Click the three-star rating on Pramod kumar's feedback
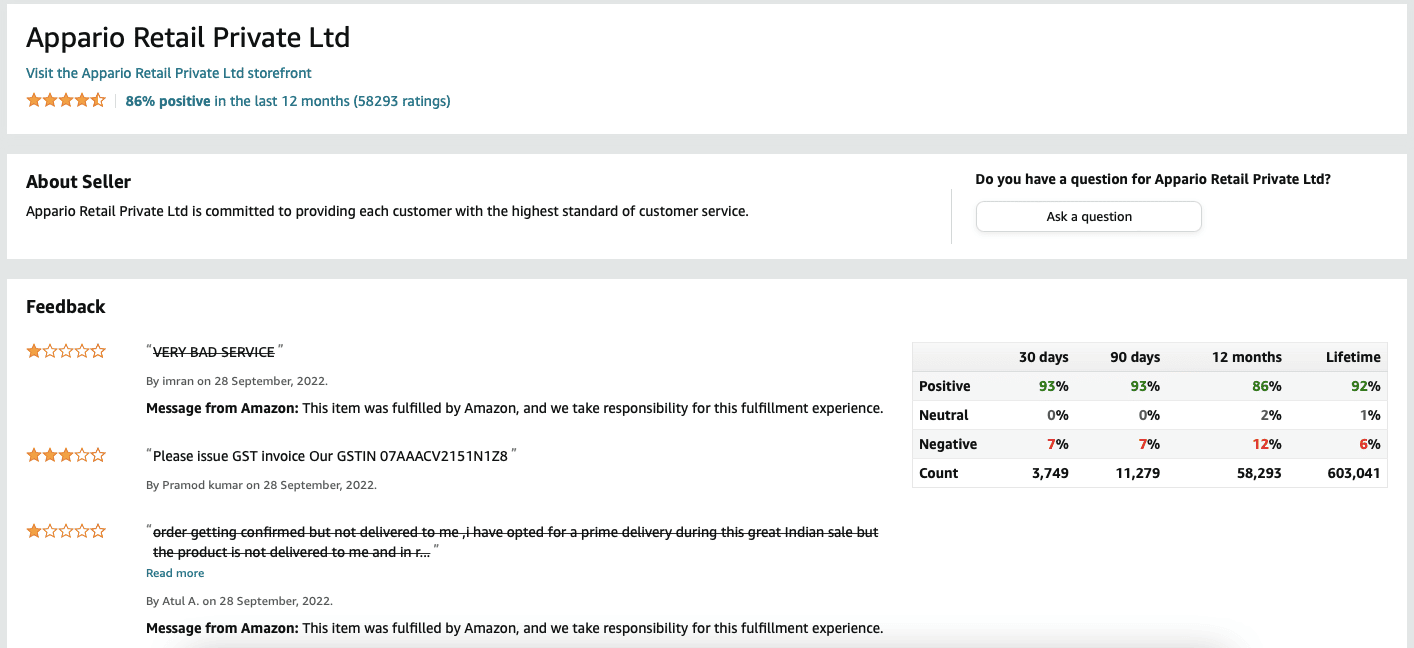Image resolution: width=1414 pixels, height=648 pixels. click(x=65, y=455)
